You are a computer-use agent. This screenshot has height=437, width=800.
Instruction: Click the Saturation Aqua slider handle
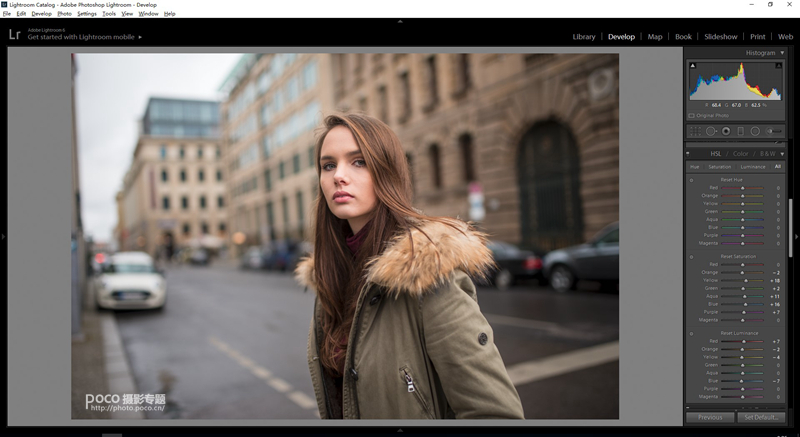click(x=744, y=296)
